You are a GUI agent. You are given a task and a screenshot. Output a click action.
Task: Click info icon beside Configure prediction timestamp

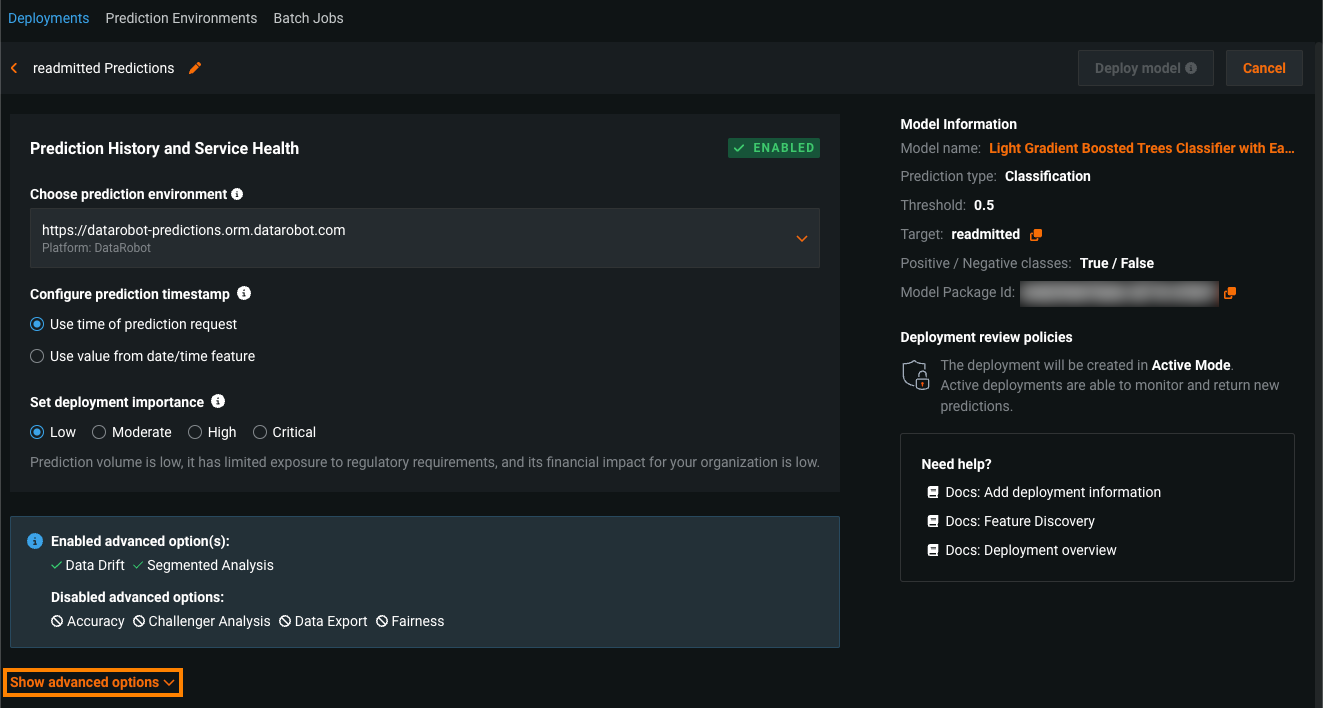coord(244,294)
